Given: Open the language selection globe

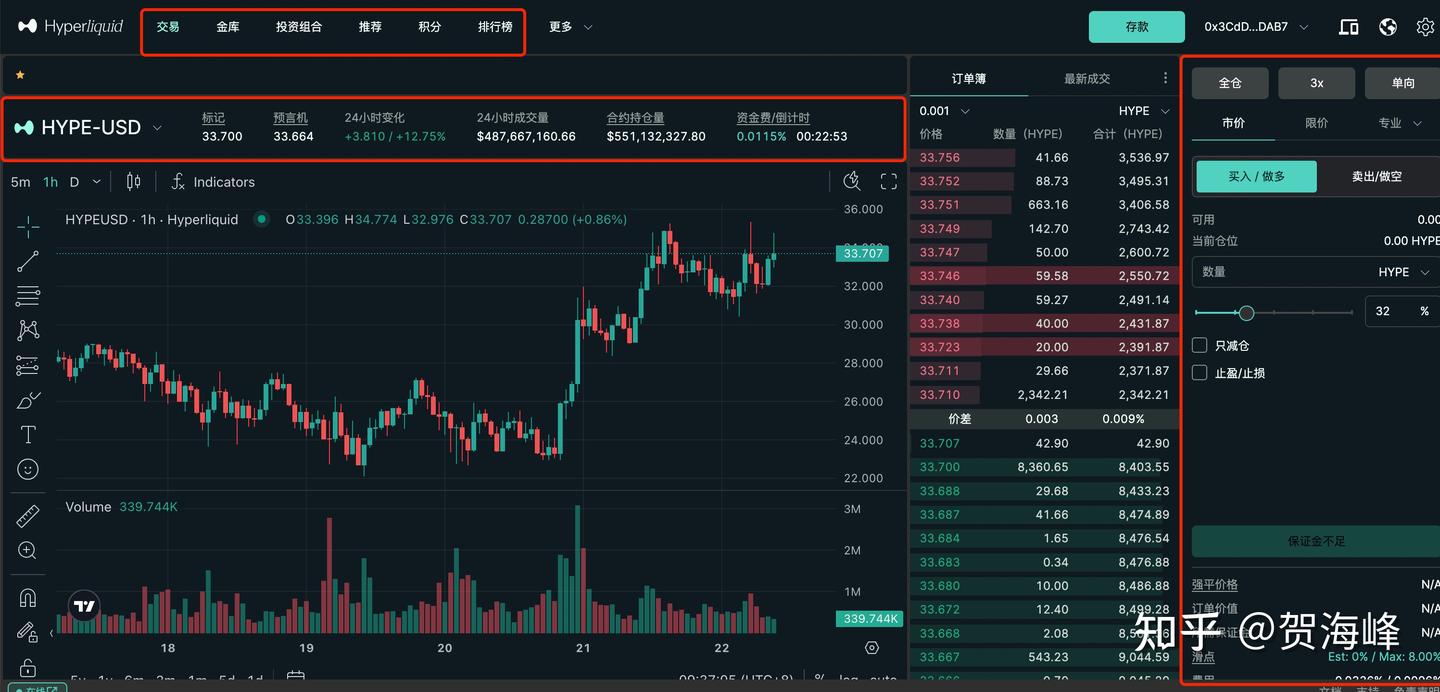Looking at the screenshot, I should click(1387, 27).
